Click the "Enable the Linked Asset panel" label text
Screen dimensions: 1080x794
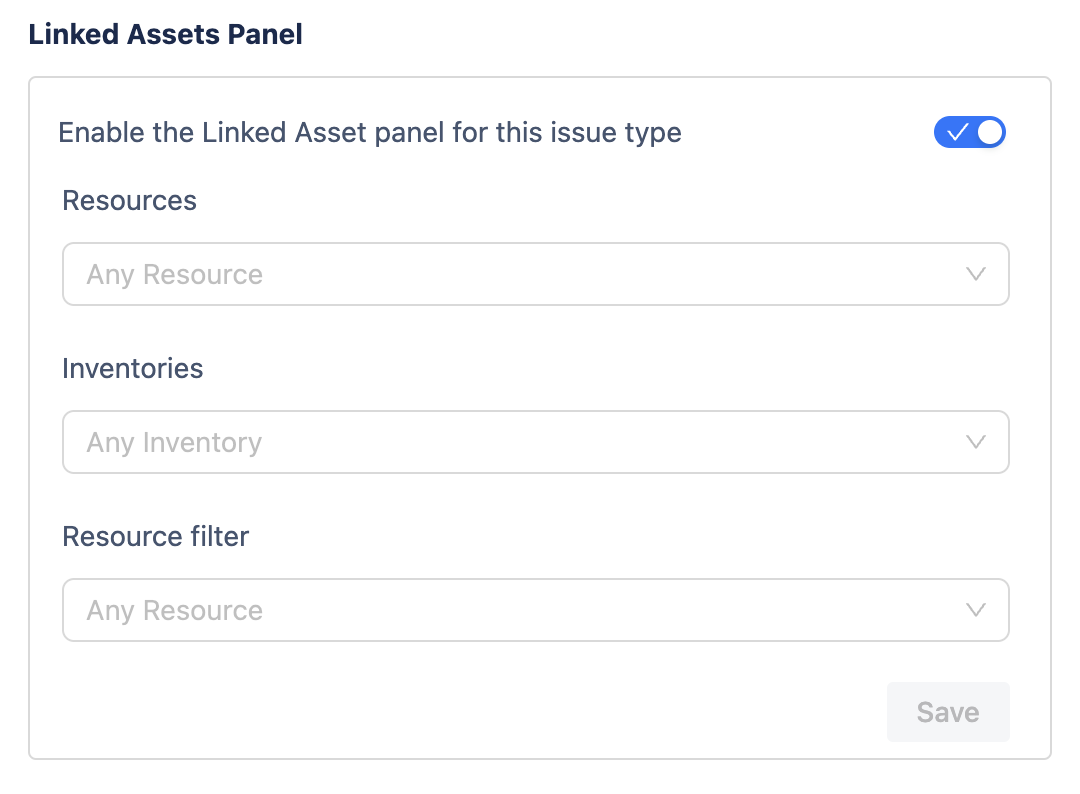pyautogui.click(x=370, y=133)
